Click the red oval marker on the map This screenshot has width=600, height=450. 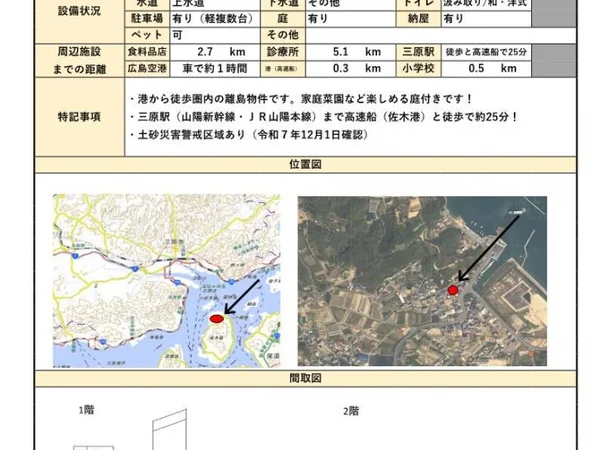[x=217, y=318]
